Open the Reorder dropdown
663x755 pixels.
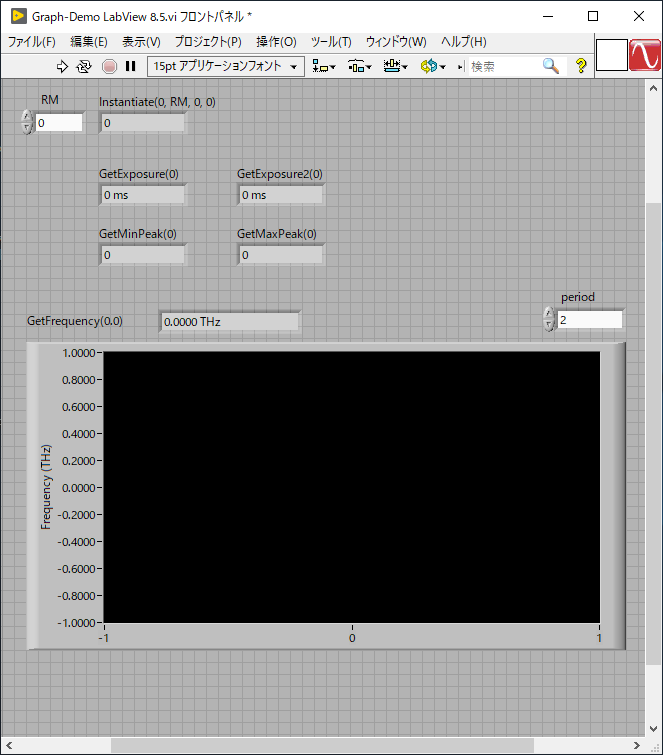[x=432, y=66]
